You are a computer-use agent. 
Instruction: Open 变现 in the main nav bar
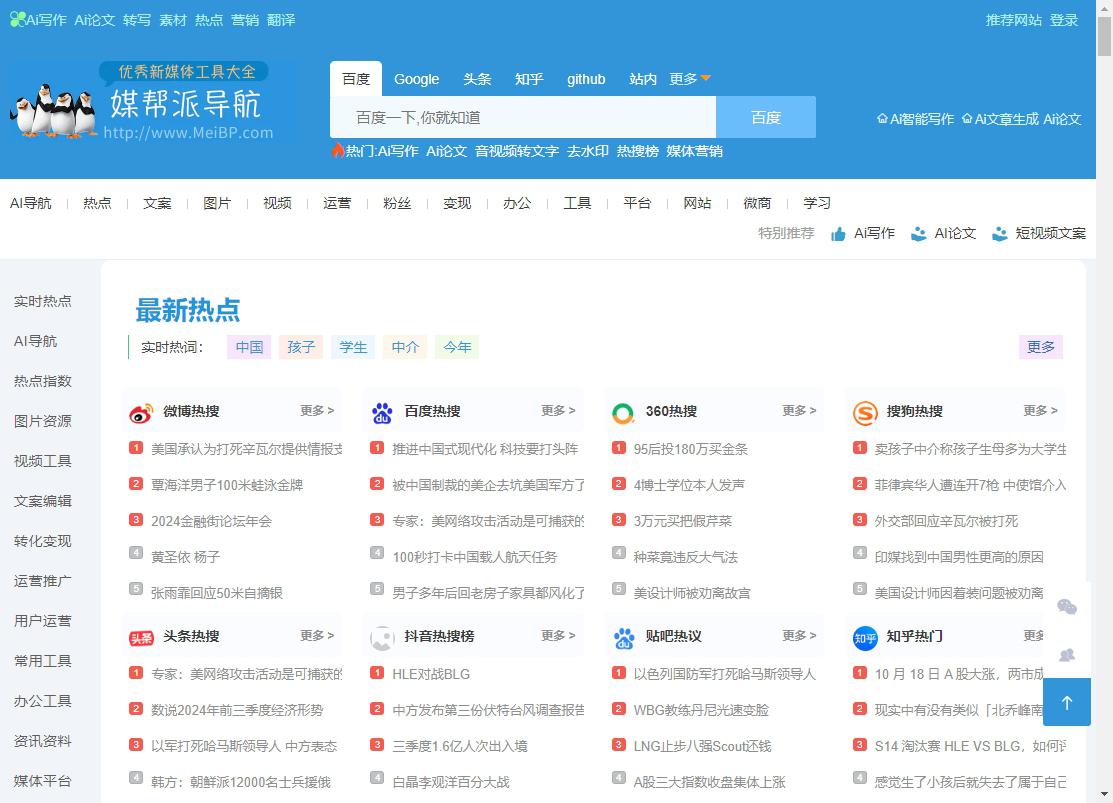(457, 203)
